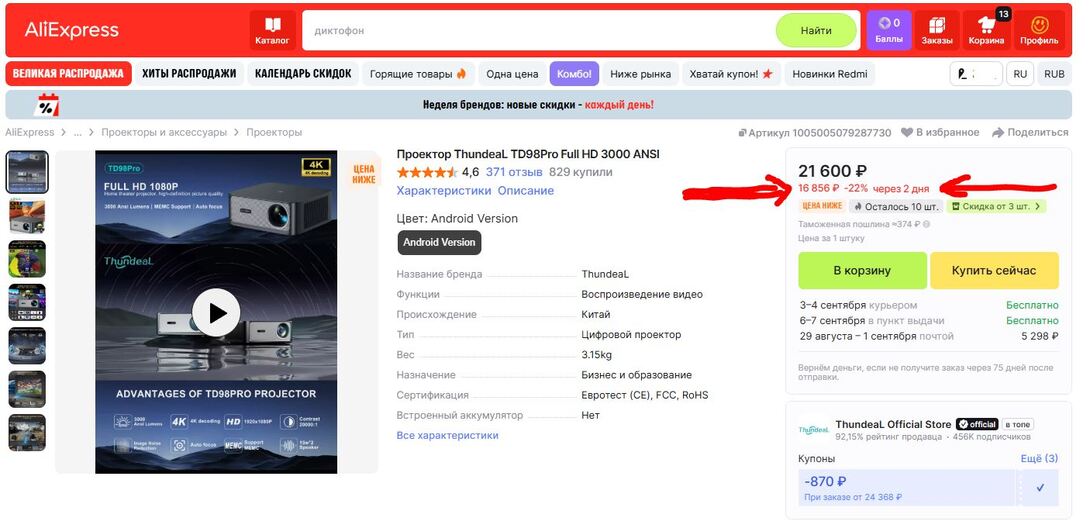
Task: Open Проекторы breadcrumb
Action: pyautogui.click(x=274, y=132)
